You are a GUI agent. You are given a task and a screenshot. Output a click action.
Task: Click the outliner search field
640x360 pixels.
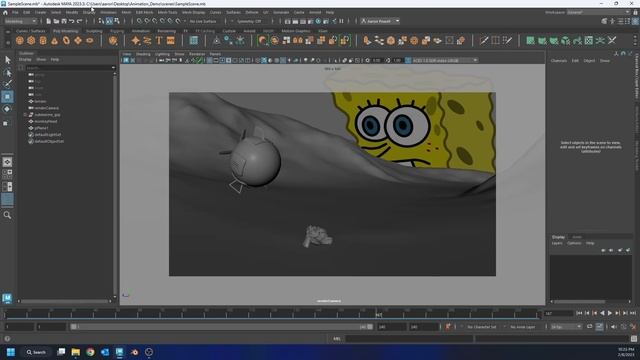(x=69, y=68)
